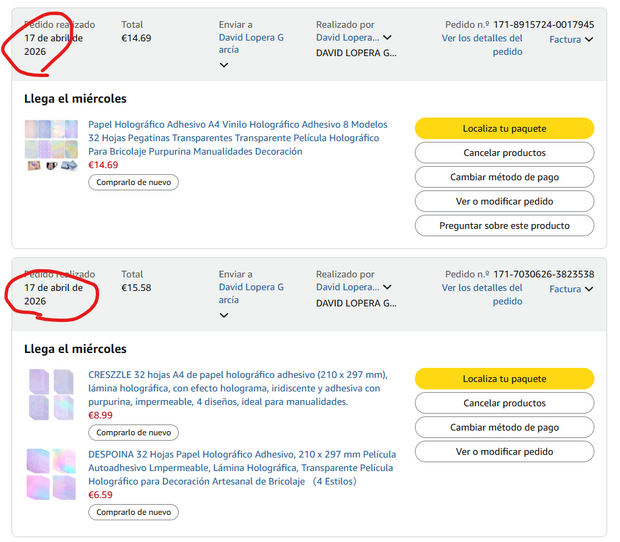Screen dimensions: 620x542
Task: Click Preguntar sobre este producto button
Action: (x=504, y=226)
